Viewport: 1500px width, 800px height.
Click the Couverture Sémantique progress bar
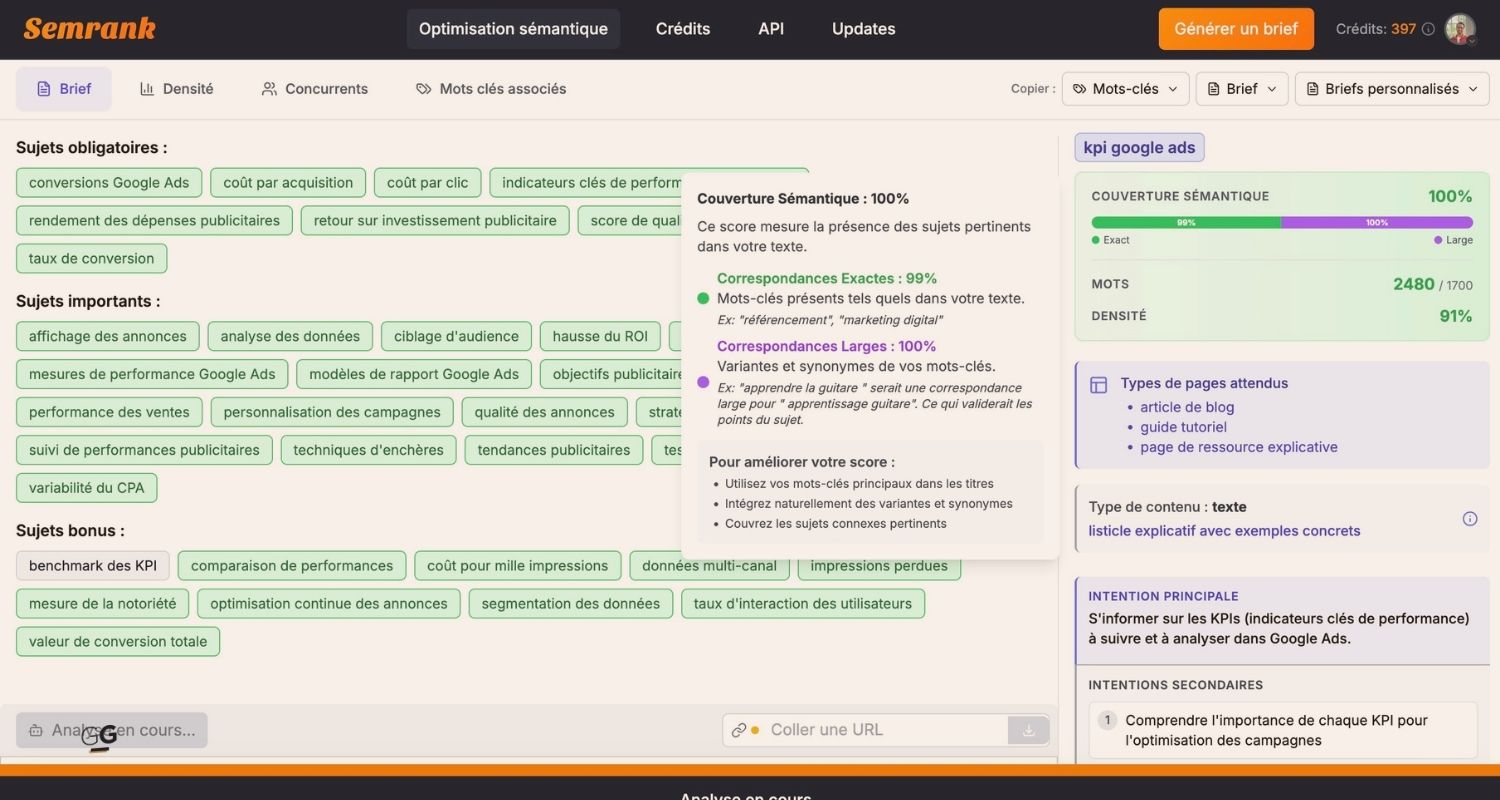(1282, 221)
